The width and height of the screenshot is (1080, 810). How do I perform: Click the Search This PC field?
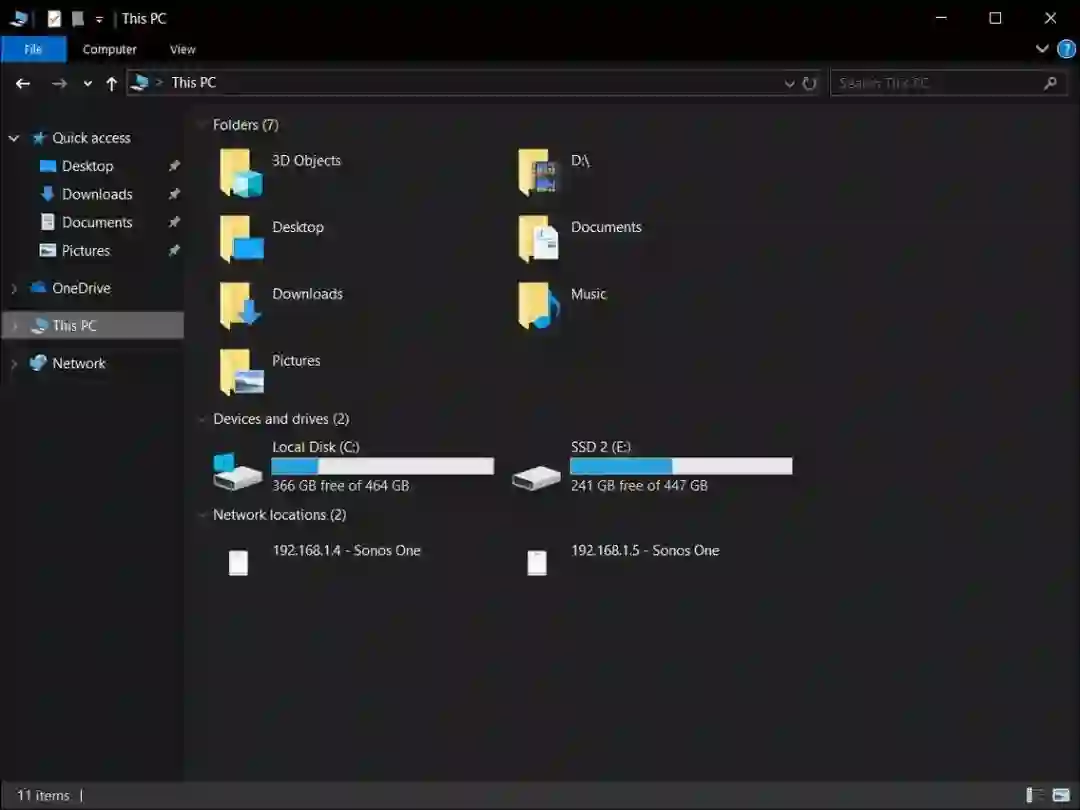point(948,83)
